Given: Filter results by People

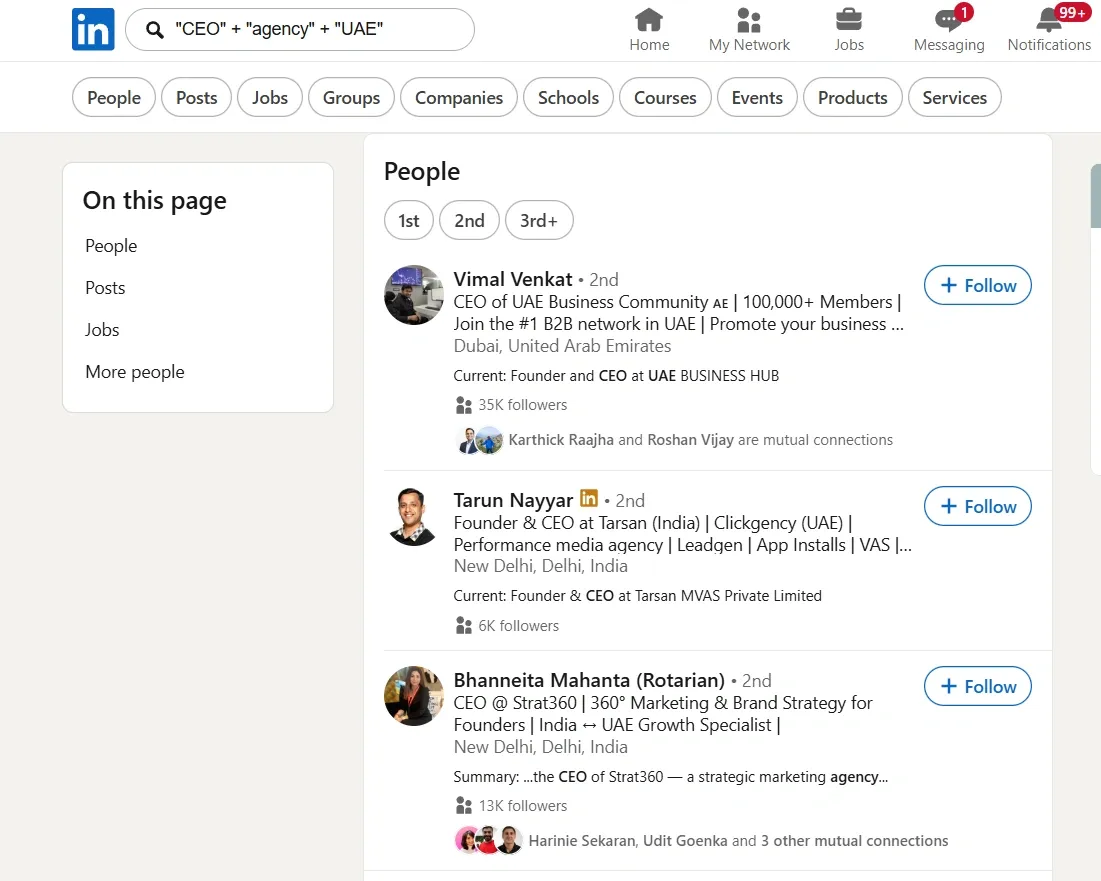Looking at the screenshot, I should (114, 98).
